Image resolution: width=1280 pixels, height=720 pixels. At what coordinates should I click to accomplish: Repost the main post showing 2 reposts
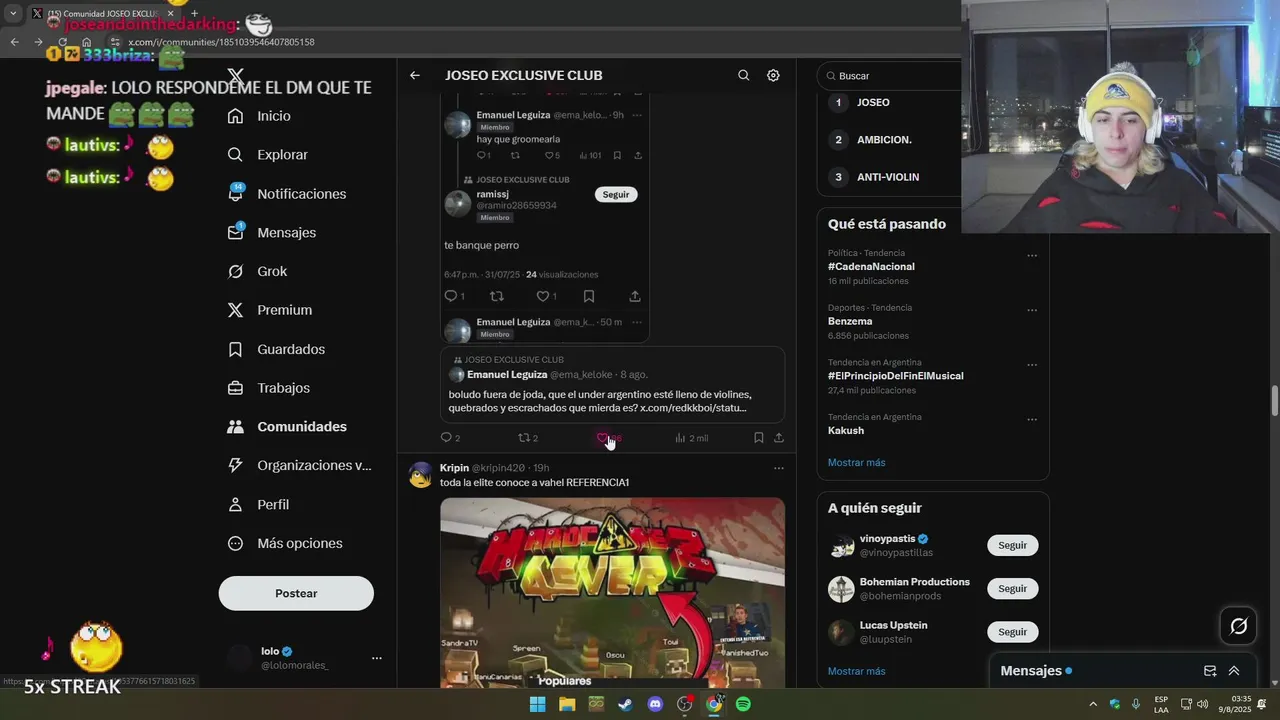[x=528, y=438]
